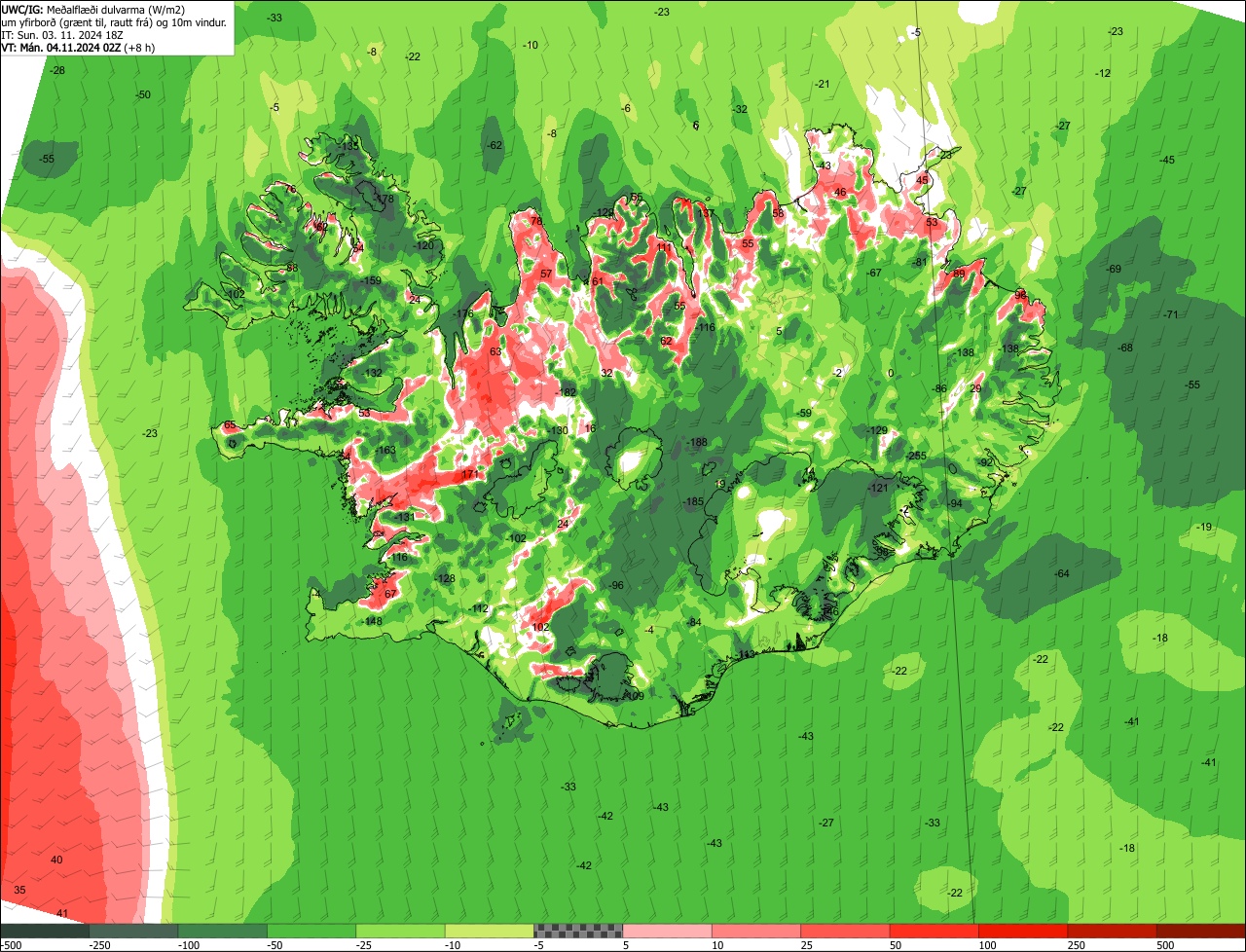Click the -45 value over the northeast sea
Screen dimensions: 1246x952
(x=1167, y=160)
